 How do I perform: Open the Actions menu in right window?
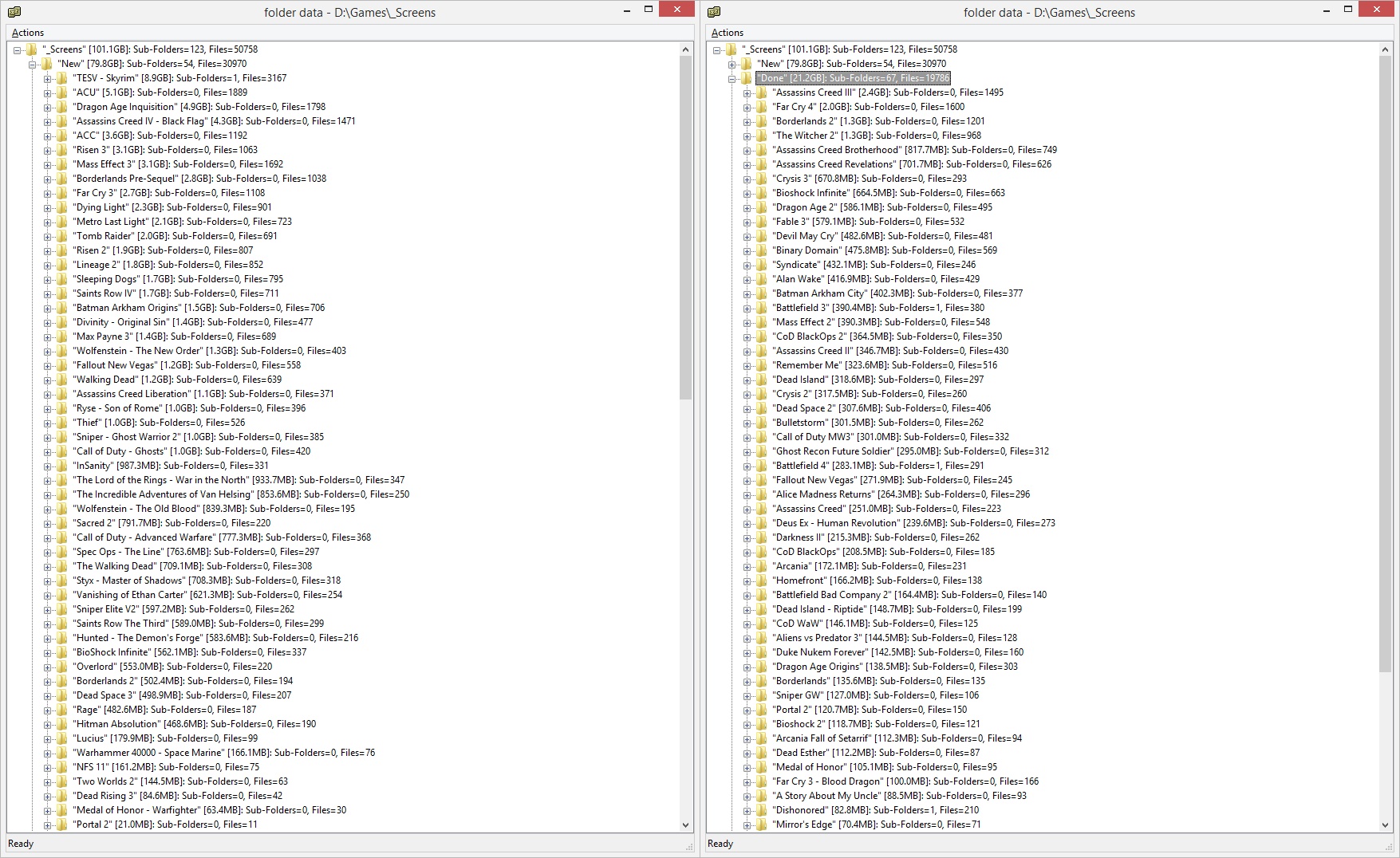click(x=727, y=33)
